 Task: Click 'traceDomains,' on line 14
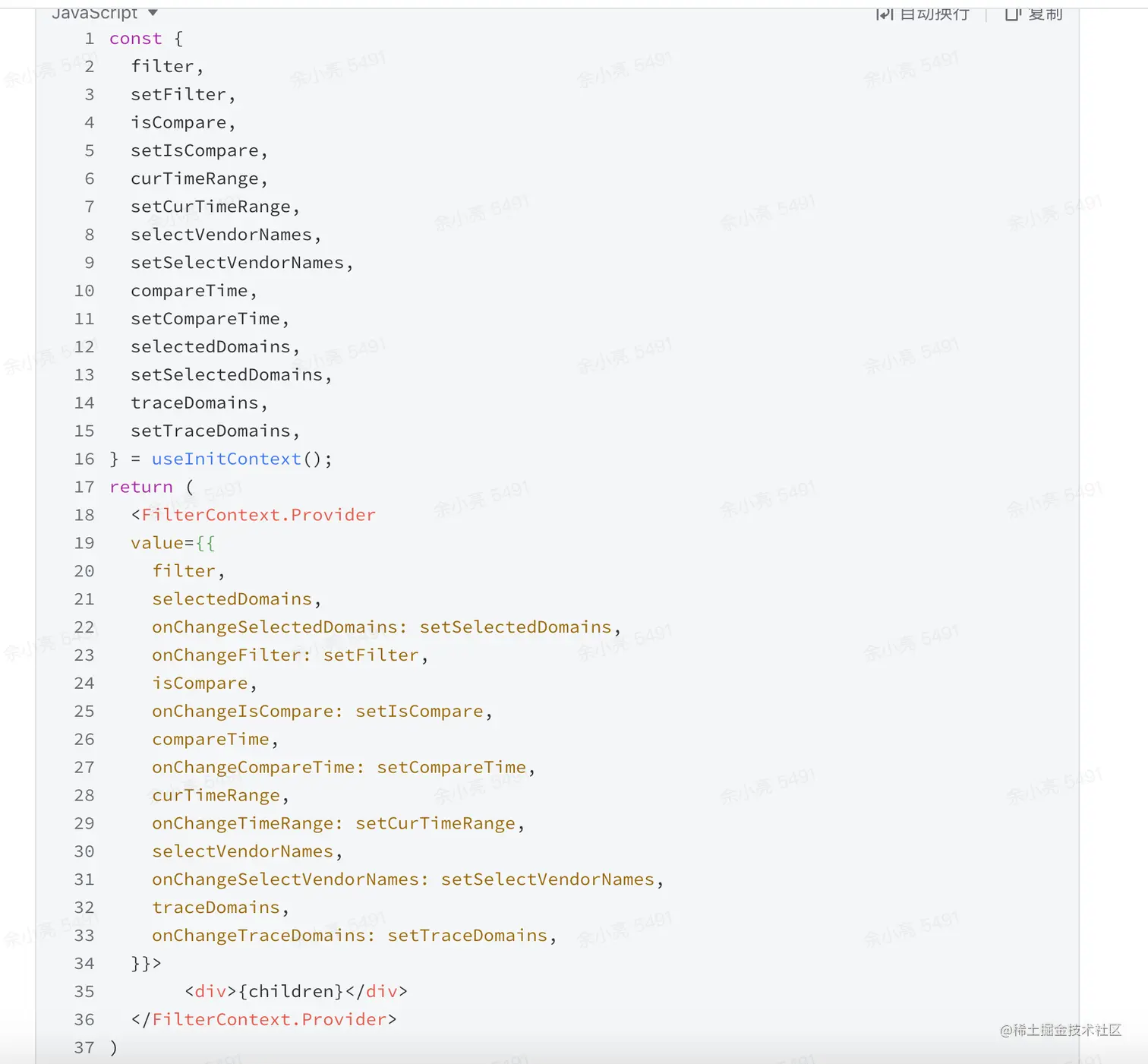[x=199, y=403]
